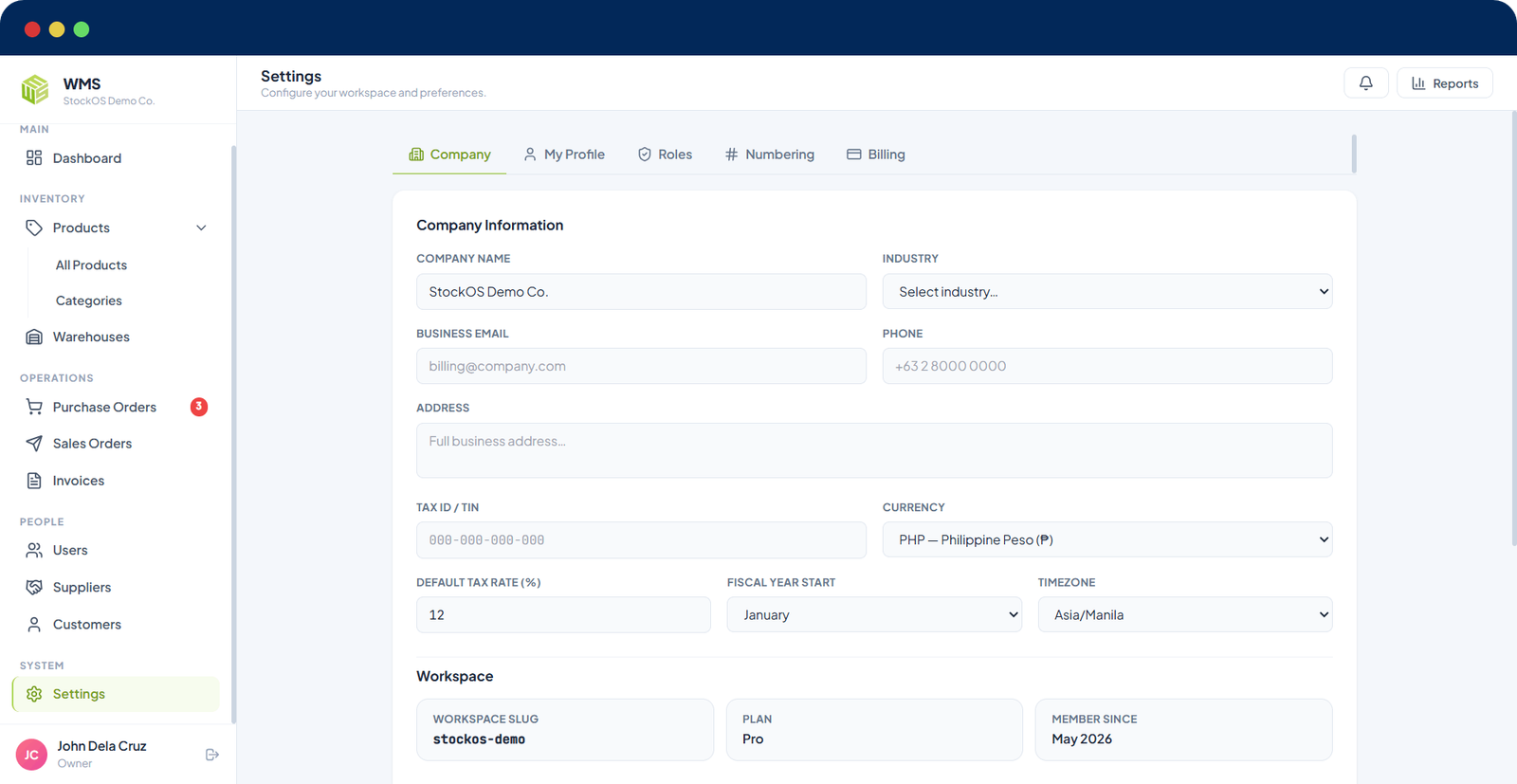This screenshot has height=784, width=1517.
Task: Click the Settings gear icon in sidebar
Action: tap(34, 694)
